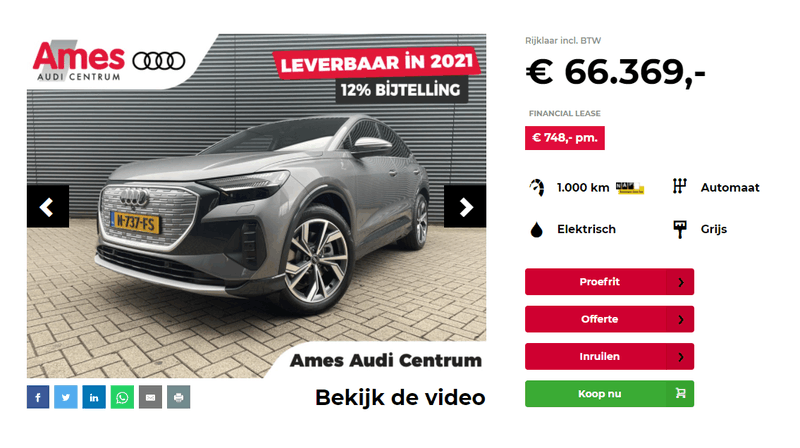Watch the video via Bekijk de video
800x448 pixels.
click(x=400, y=397)
